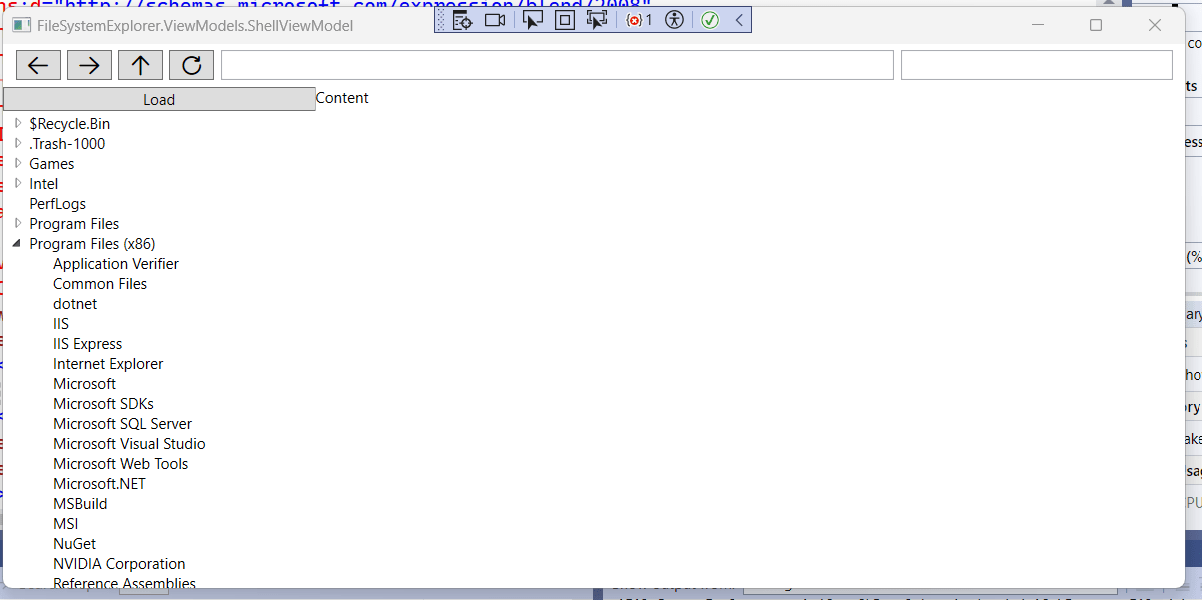Screen dimensions: 1202x600
Task: Expand the $Recycle.Bin tree node
Action: [x=17, y=123]
